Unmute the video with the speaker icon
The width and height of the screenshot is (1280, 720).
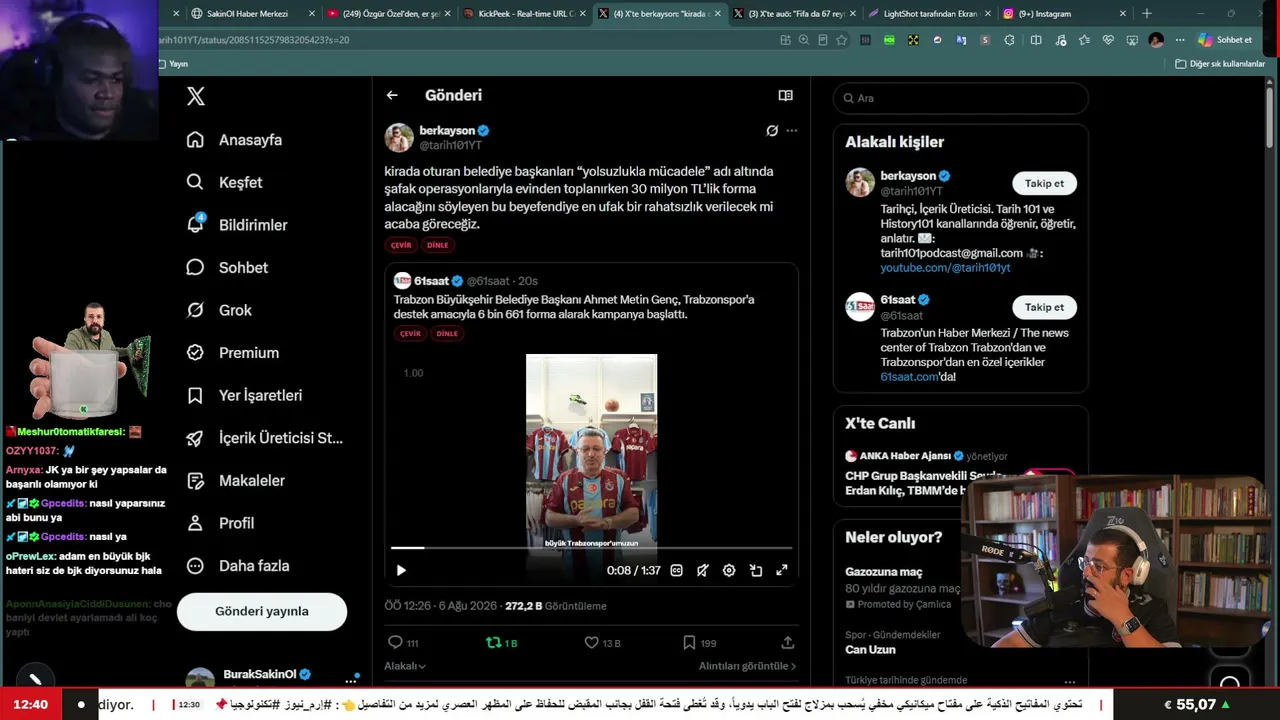click(x=703, y=570)
